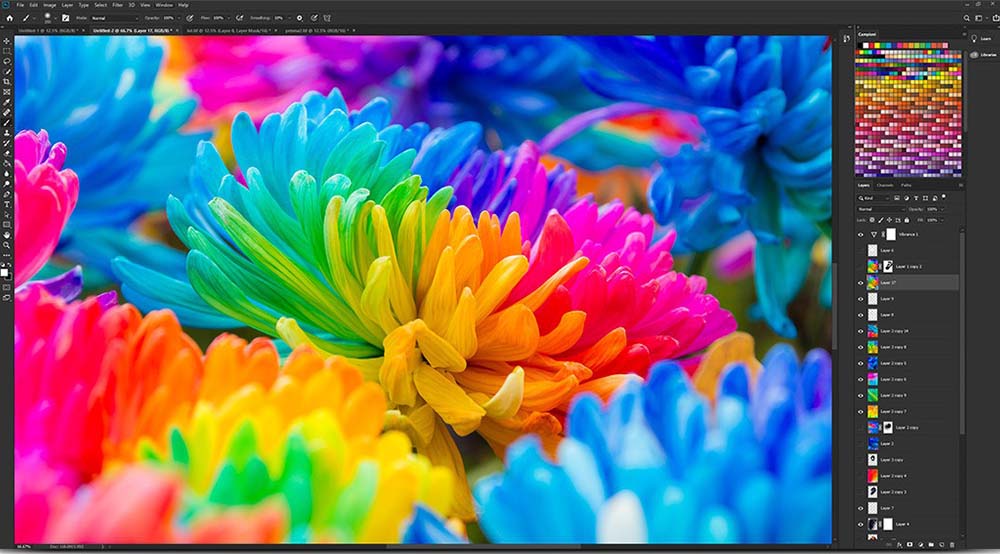Filter layers by type layers (T icon)

point(916,198)
